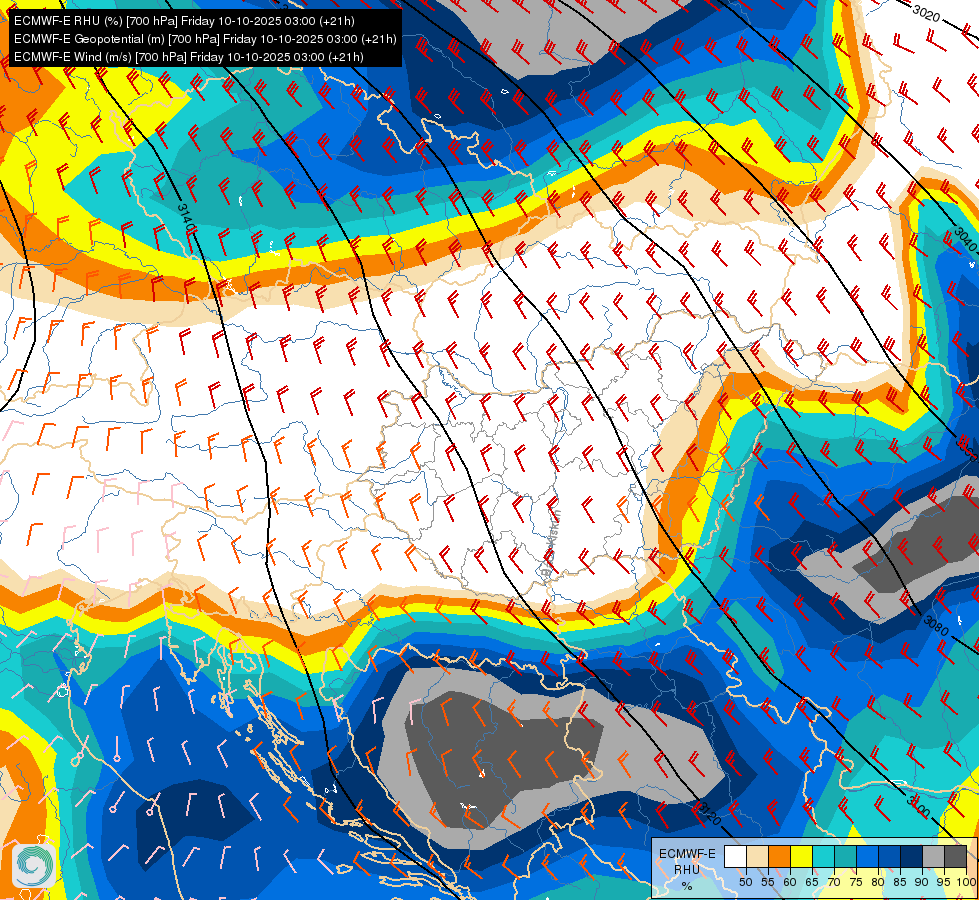Click the yellow 60–65% legend swatch
Screen dimensions: 979x900
pyautogui.click(x=802, y=857)
